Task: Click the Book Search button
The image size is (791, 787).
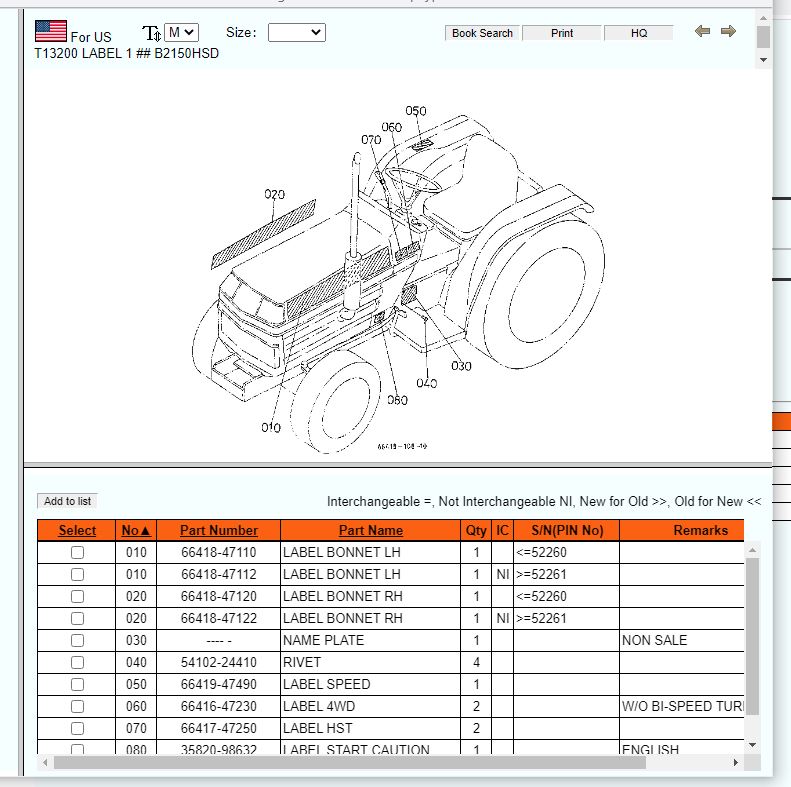Action: 482,33
